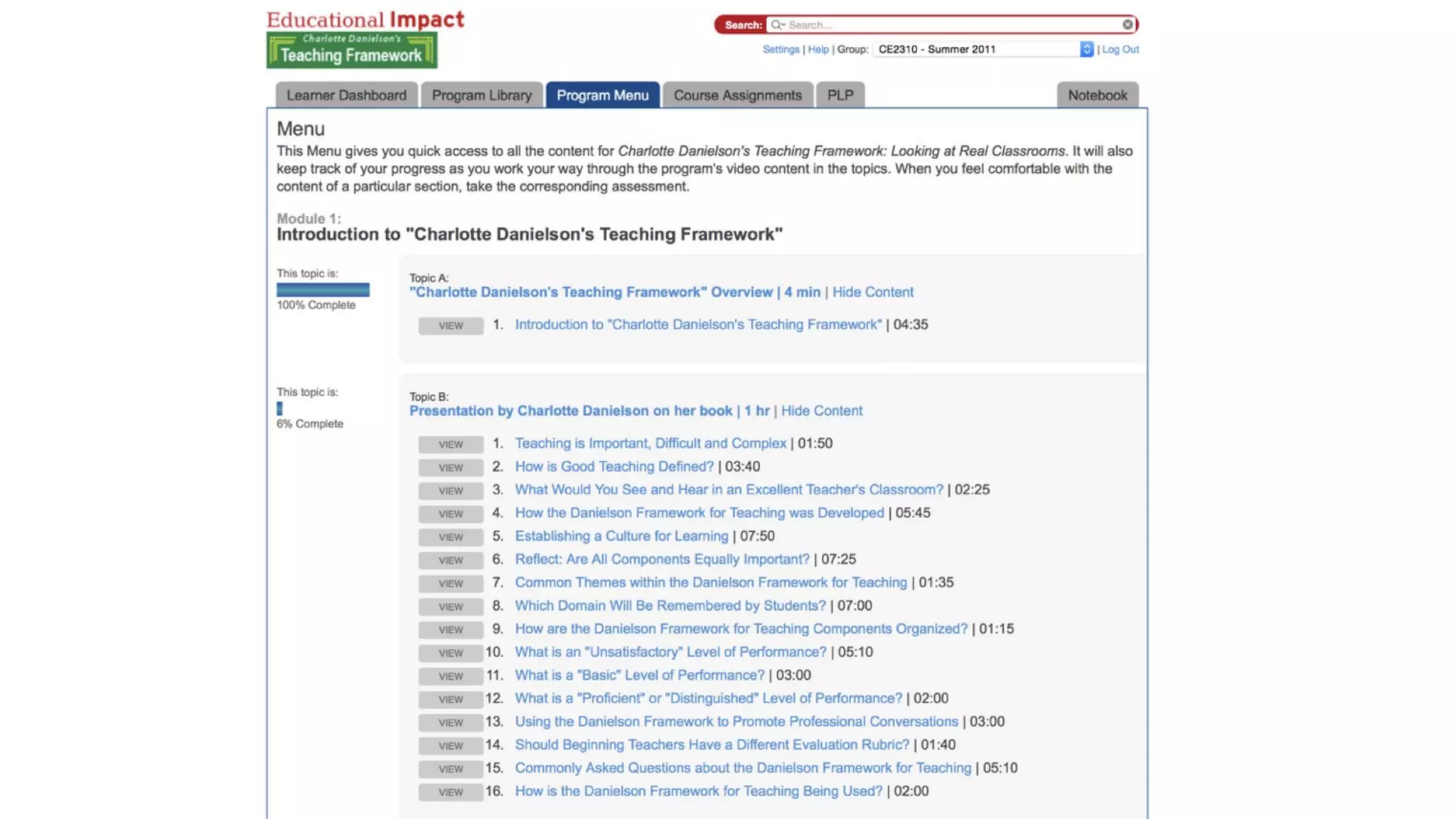Click the Log Out link
Image resolution: width=1456 pixels, height=819 pixels.
(1120, 49)
